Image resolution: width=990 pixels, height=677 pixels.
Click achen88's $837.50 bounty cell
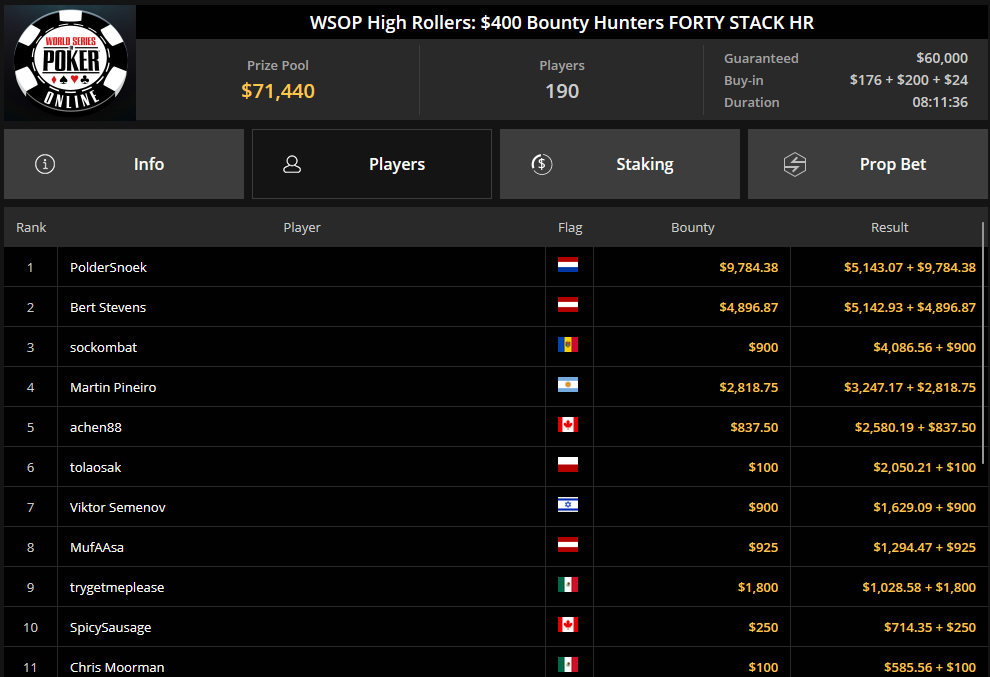[x=692, y=428]
